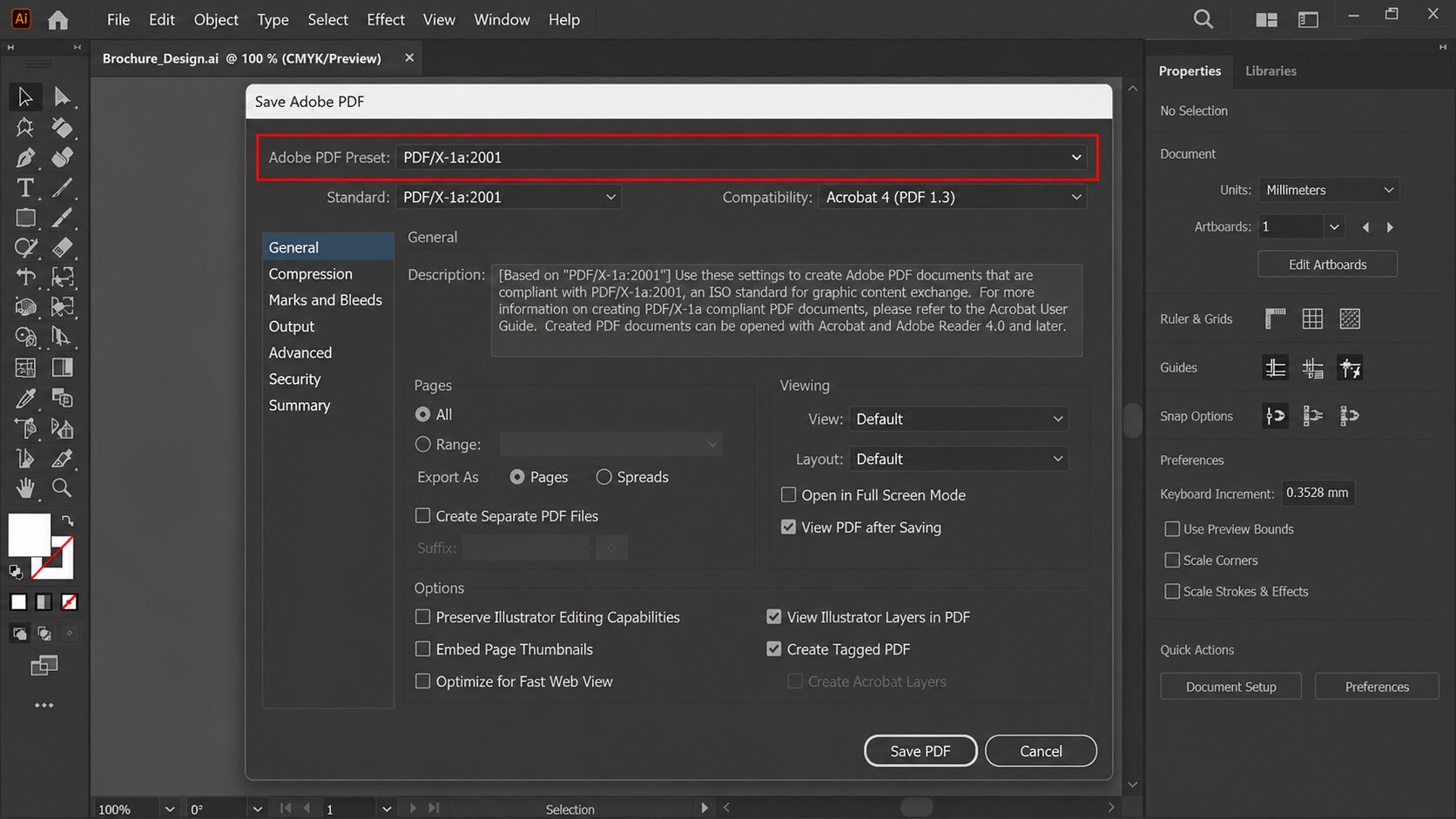
Task: Select the Selection tool arrow
Action: tap(25, 97)
